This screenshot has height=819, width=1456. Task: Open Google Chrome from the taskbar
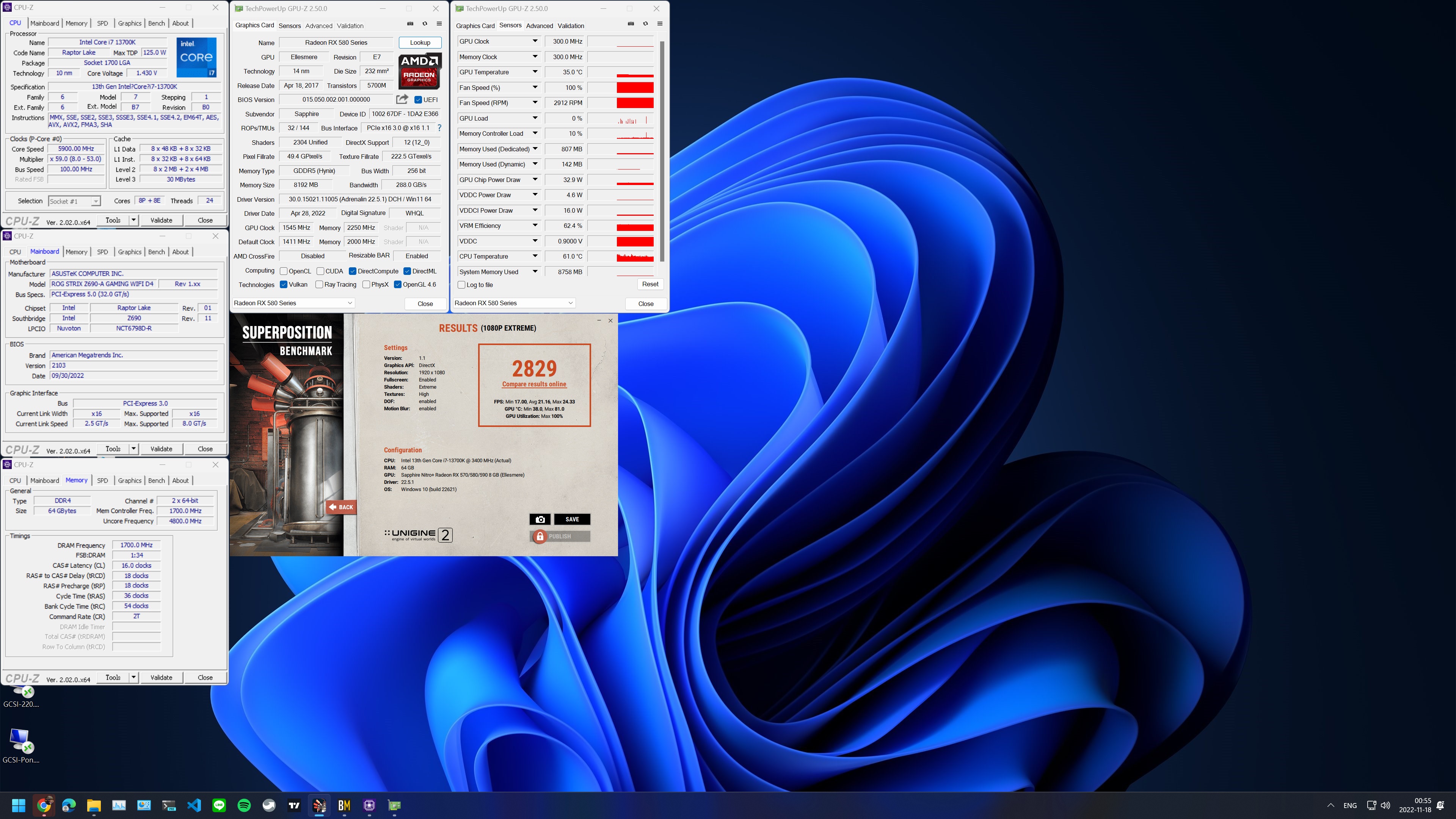pos(44,805)
